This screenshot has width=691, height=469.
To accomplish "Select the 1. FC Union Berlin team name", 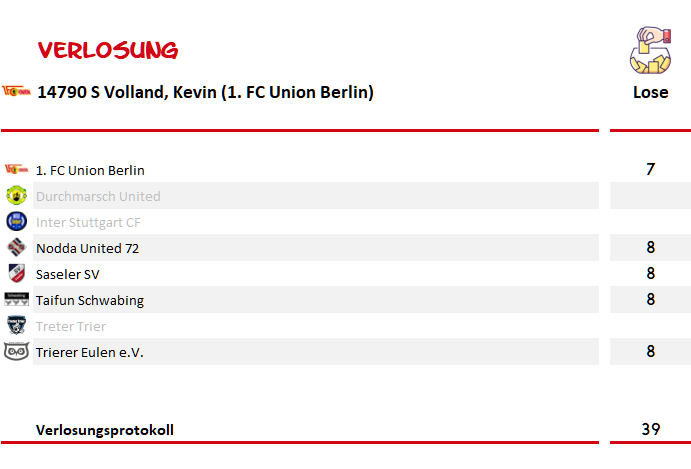I will (x=90, y=170).
